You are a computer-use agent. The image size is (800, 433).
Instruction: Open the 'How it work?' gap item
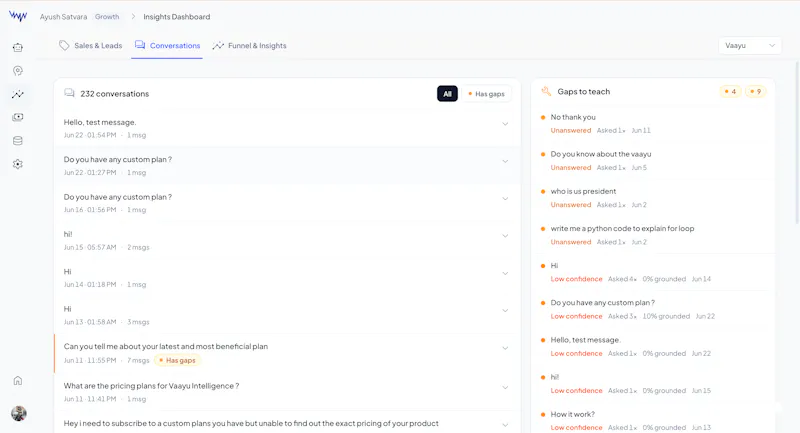click(653, 420)
